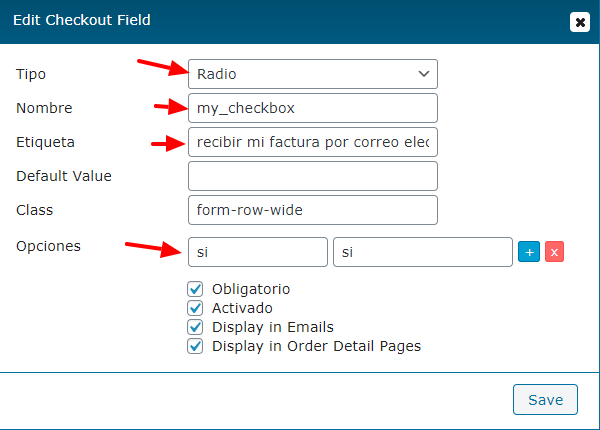Focus the Nombre field containing my_checkbox
Screen dimensions: 600x430
(x=313, y=108)
